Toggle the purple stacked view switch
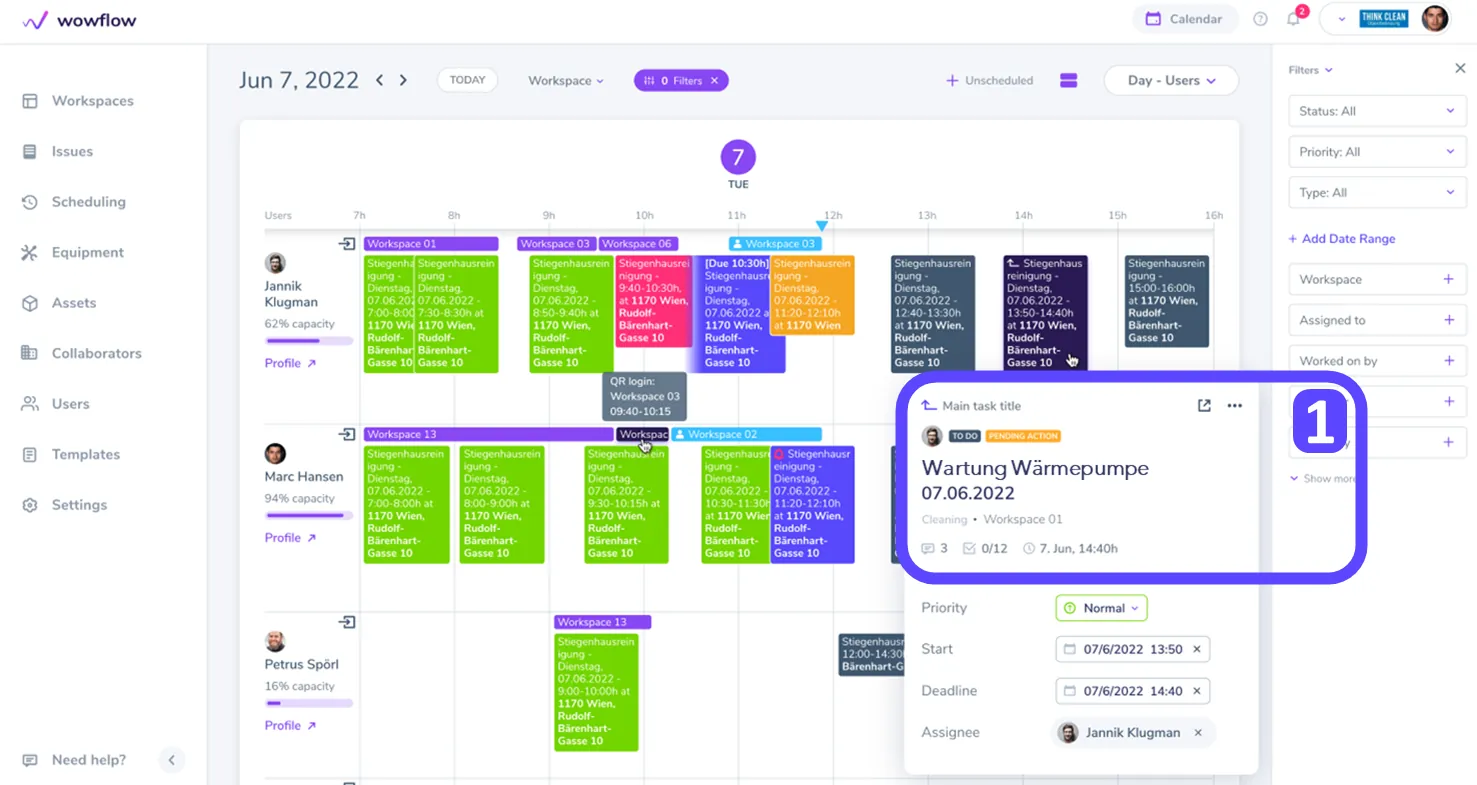 point(1068,80)
